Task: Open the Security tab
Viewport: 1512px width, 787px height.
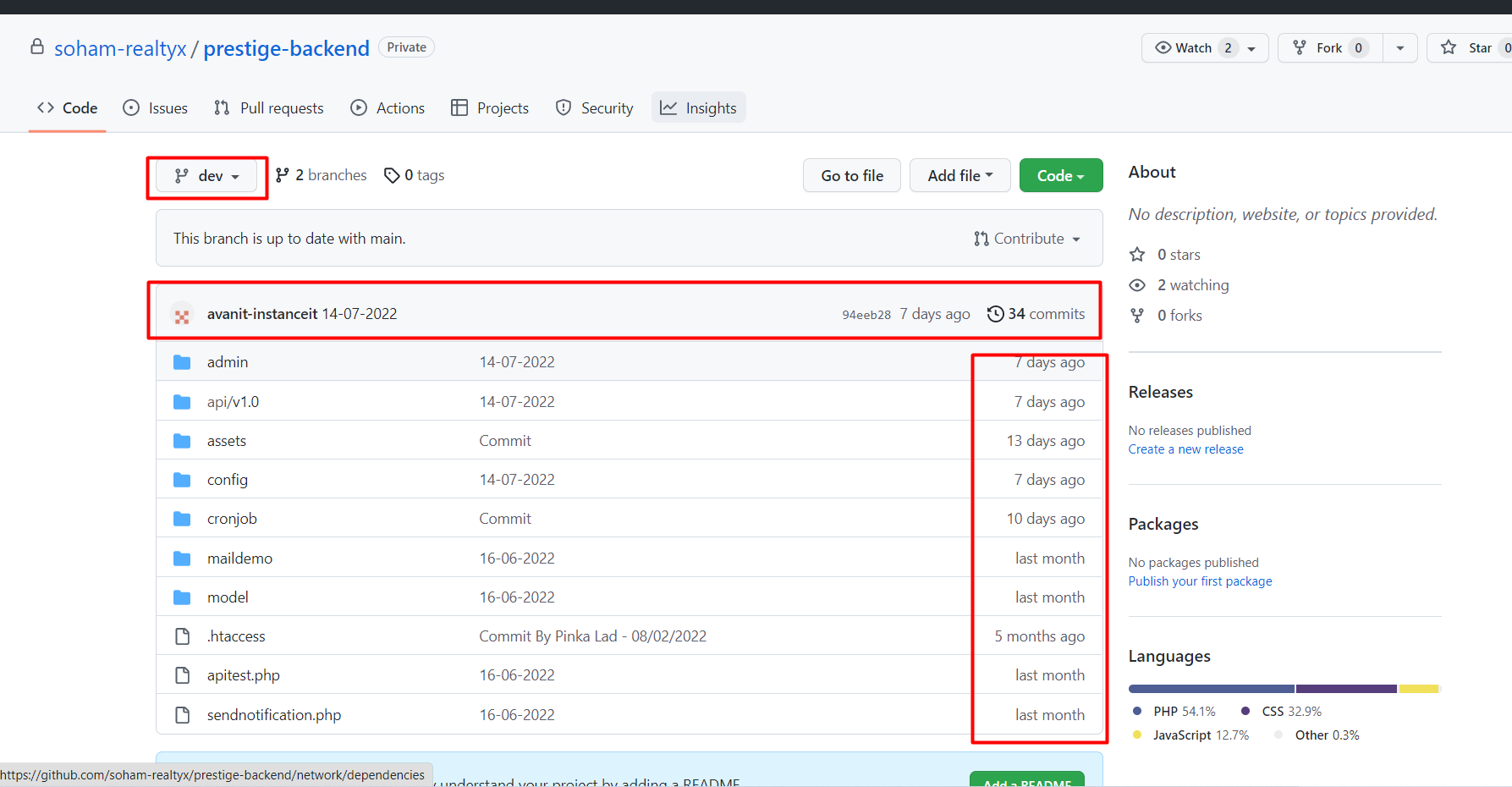Action: 595,107
